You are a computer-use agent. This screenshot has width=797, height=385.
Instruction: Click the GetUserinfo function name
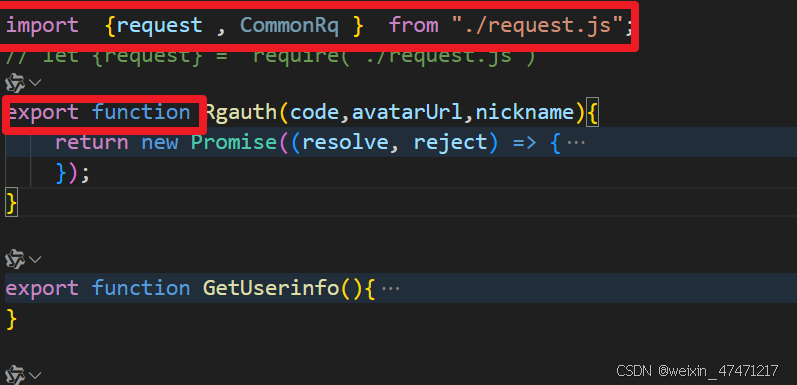pyautogui.click(x=271, y=288)
